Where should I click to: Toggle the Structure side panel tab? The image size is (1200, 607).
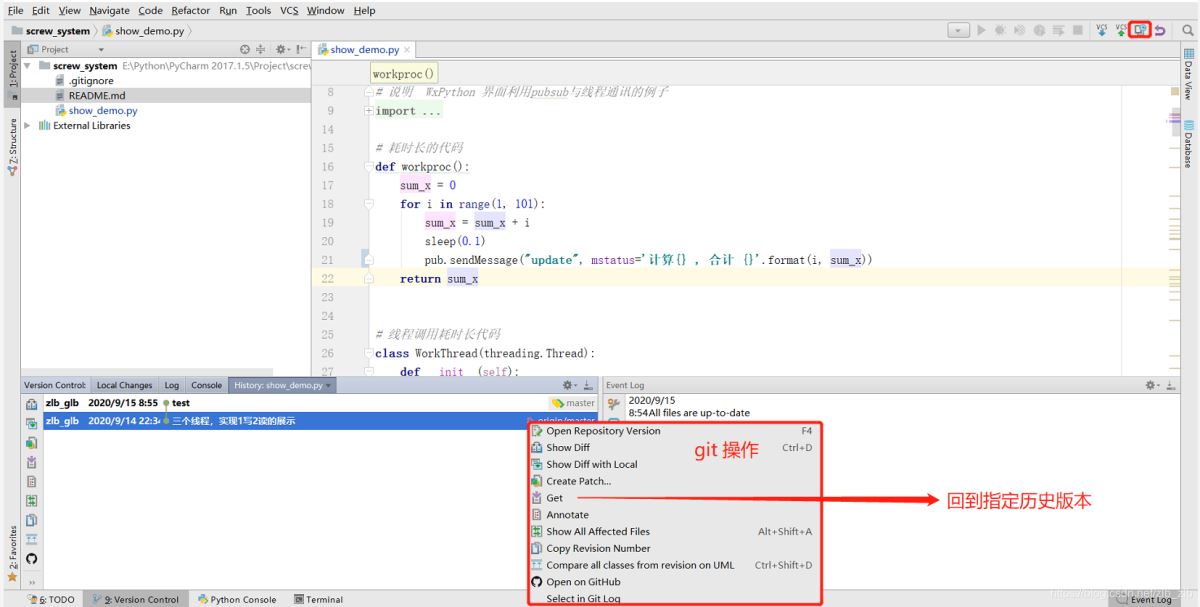(x=12, y=148)
